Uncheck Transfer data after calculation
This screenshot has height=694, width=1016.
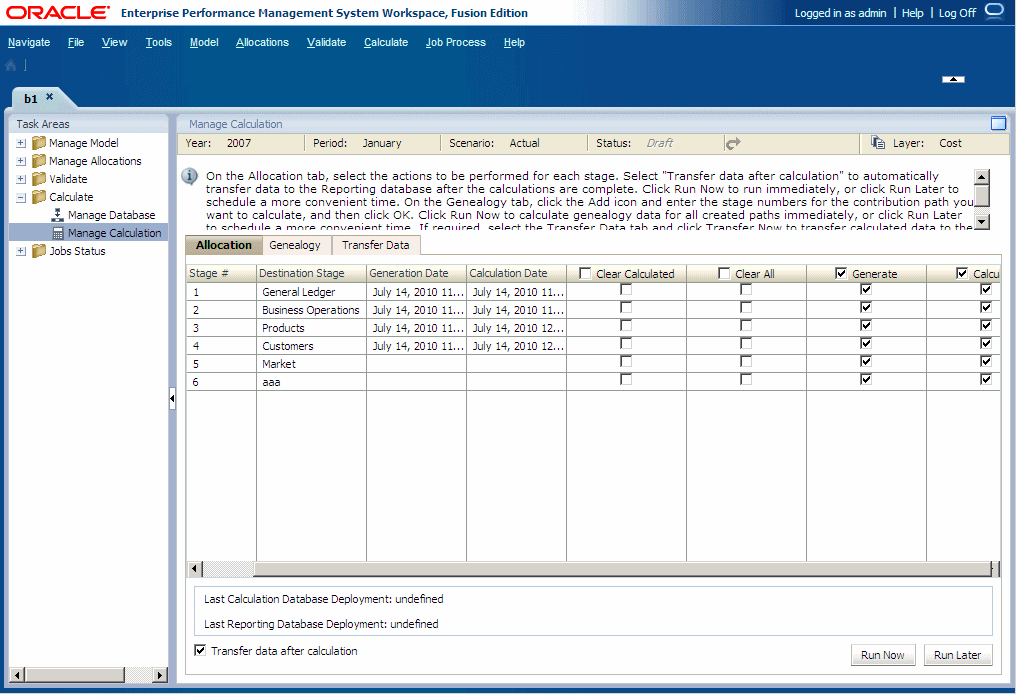click(x=199, y=650)
